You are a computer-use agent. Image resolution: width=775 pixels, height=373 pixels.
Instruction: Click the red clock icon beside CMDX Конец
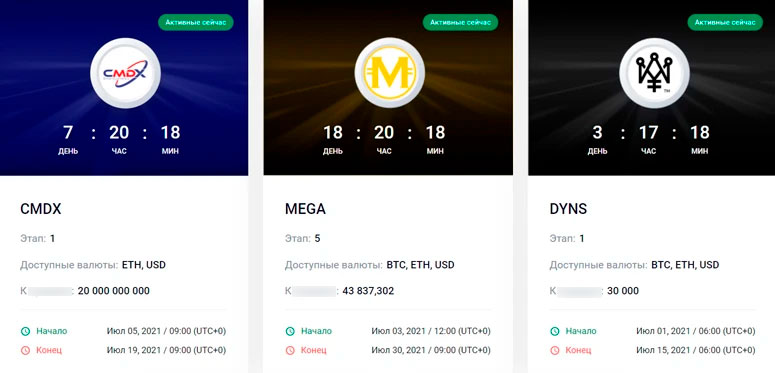coord(25,350)
